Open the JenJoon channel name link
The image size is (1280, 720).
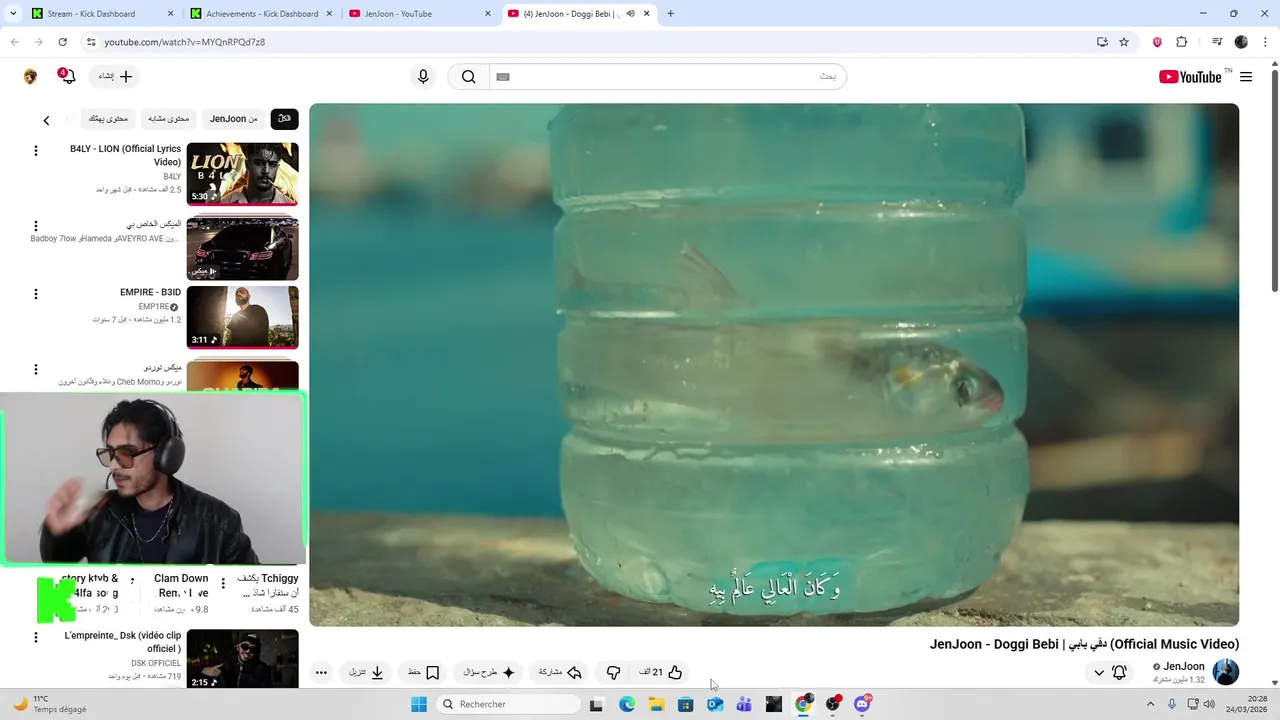click(x=1184, y=666)
